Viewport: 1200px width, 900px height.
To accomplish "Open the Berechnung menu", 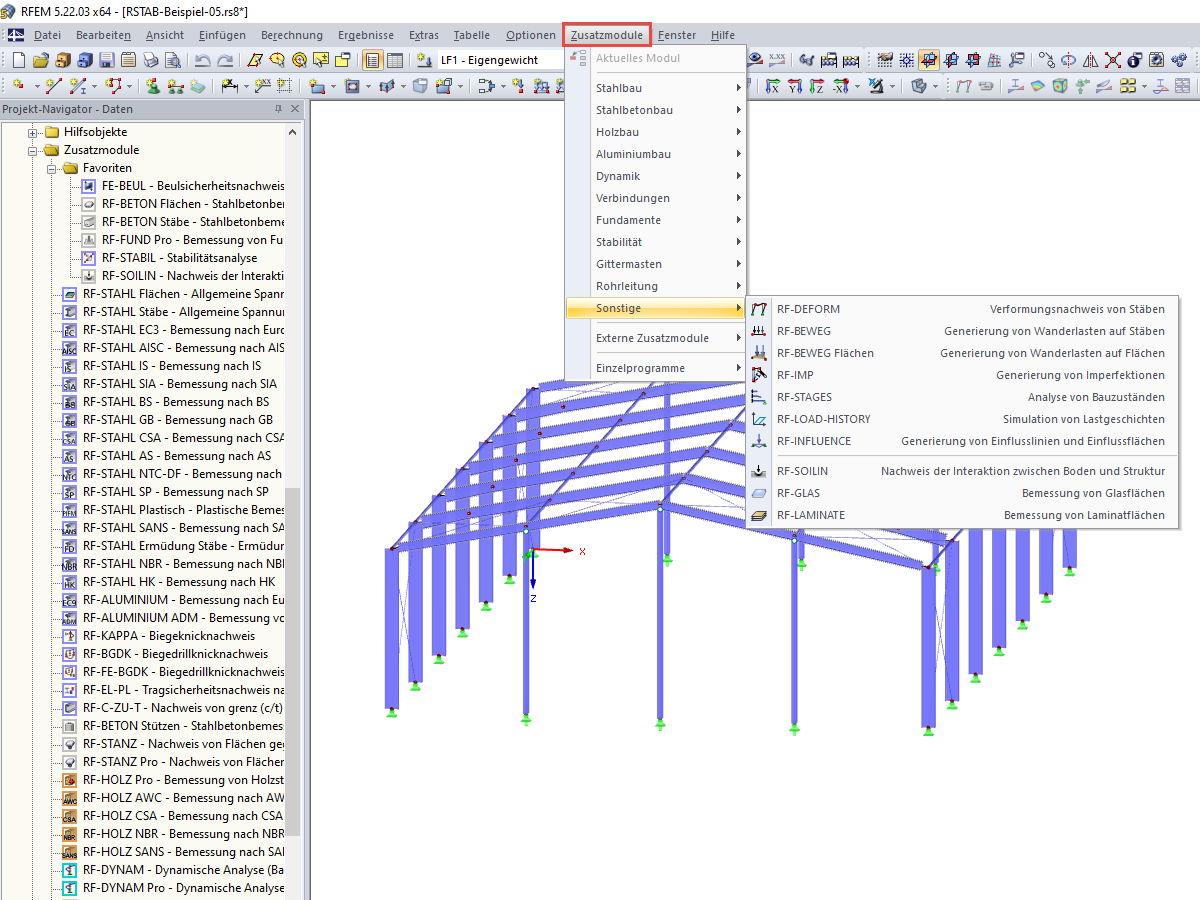I will pyautogui.click(x=292, y=35).
